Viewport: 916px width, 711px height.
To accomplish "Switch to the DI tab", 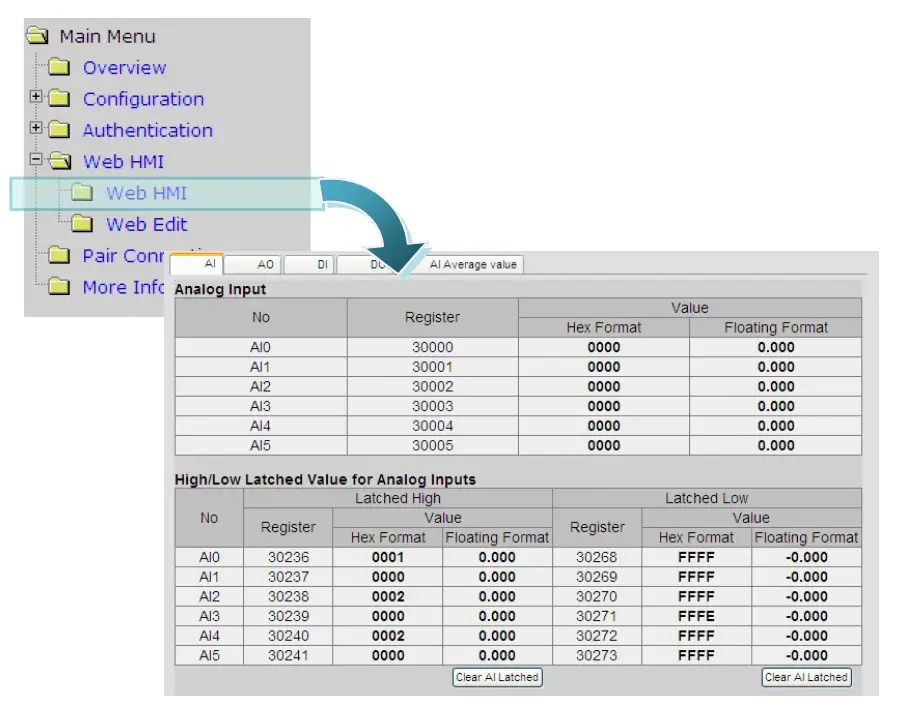I will [x=309, y=264].
